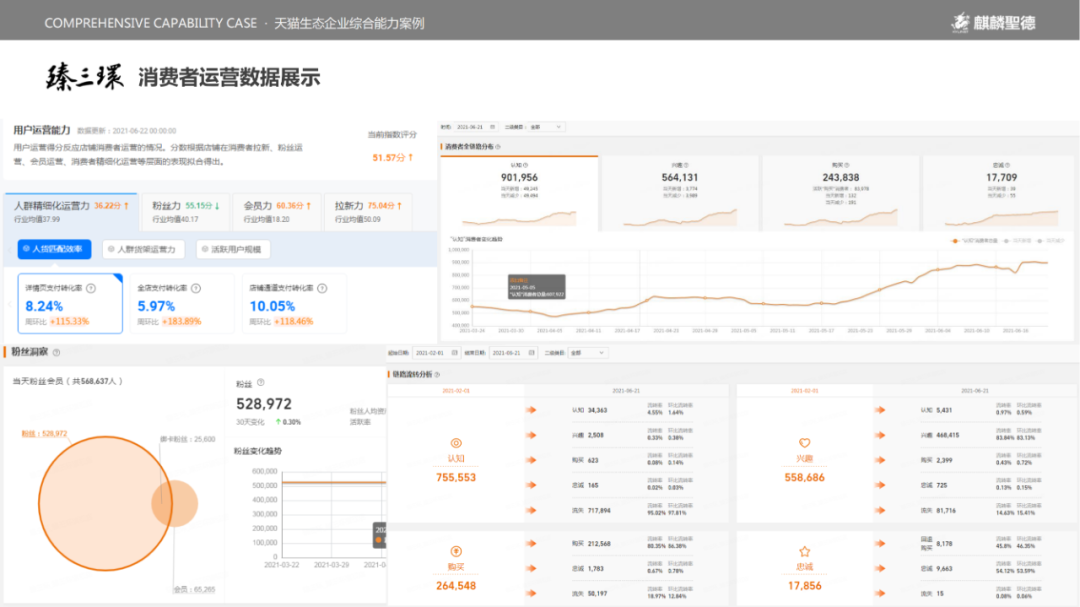1080x607 pixels.
Task: Select the 购买 243,838 card tab
Action: [840, 194]
